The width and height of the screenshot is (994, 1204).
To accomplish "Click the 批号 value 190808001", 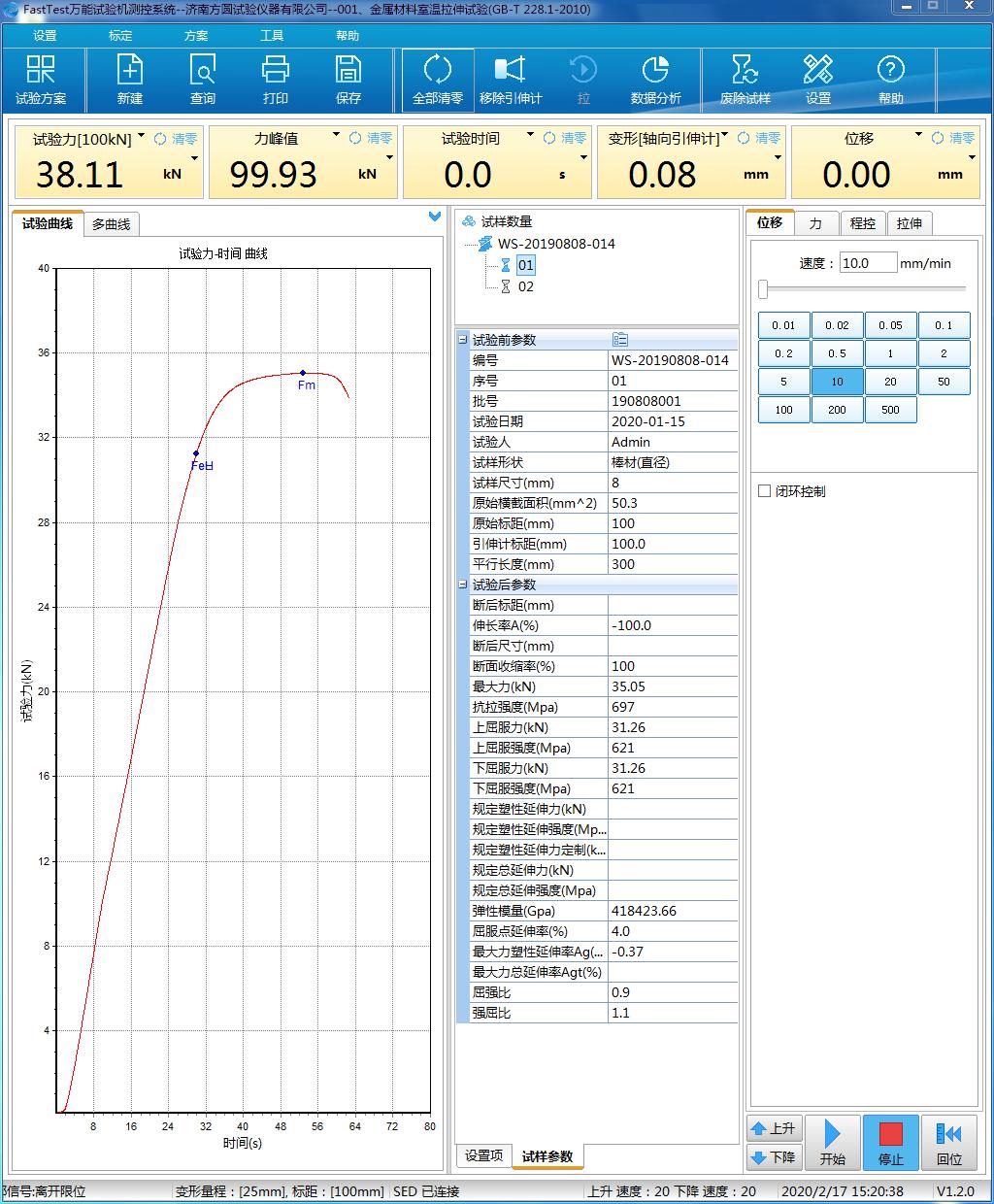I will [673, 401].
